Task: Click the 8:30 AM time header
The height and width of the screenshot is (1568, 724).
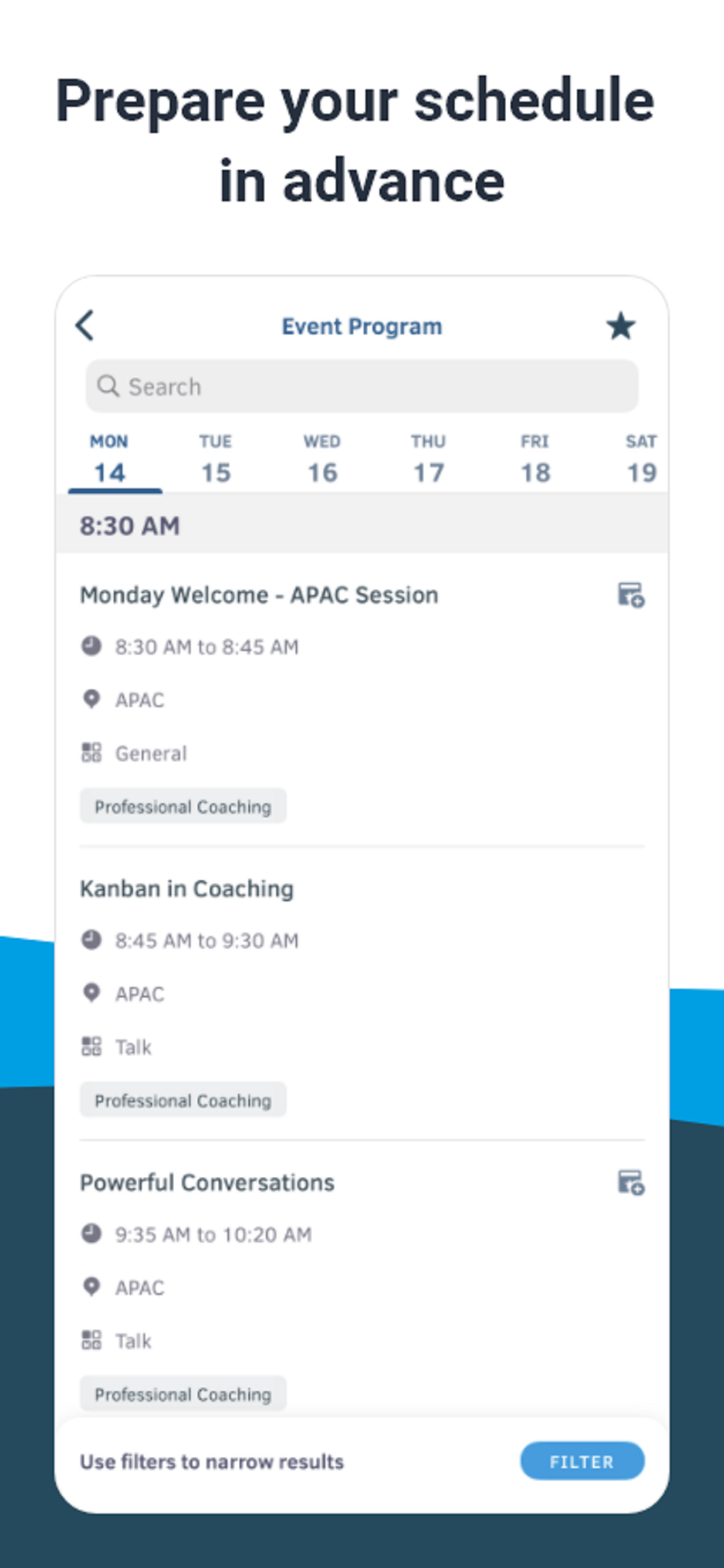Action: pyautogui.click(x=130, y=525)
